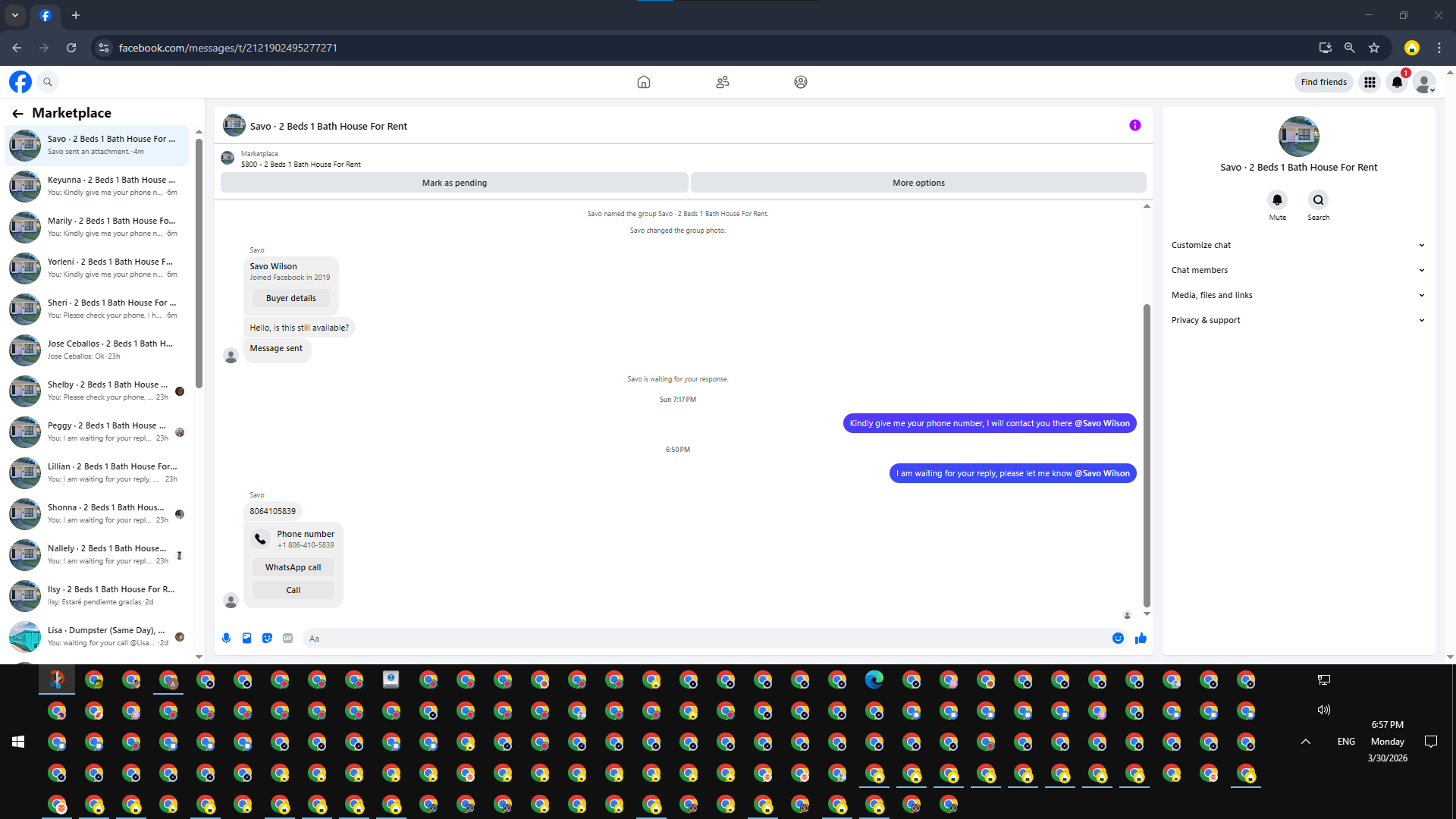This screenshot has width=1456, height=819.
Task: Mute this conversation
Action: tap(1277, 200)
